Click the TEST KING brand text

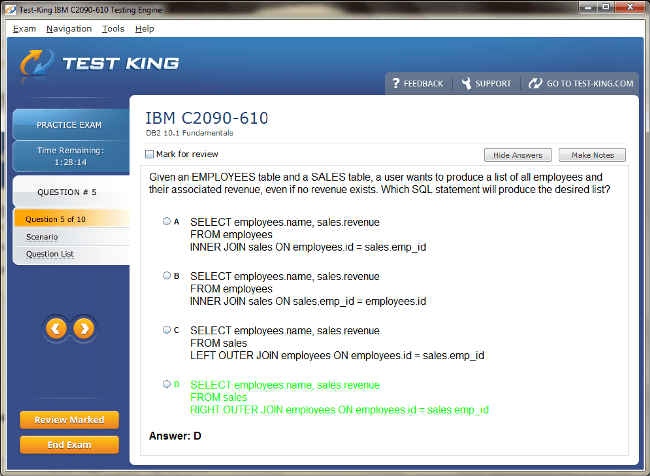(121, 63)
